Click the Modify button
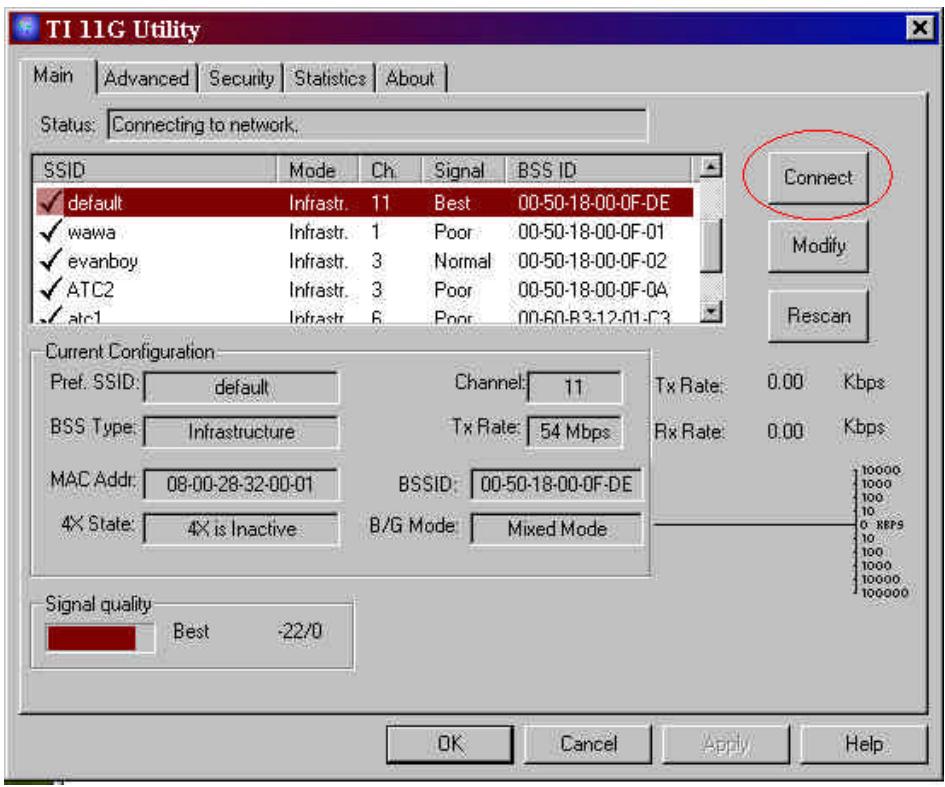Viewport: 945px width, 787px height. coord(818,246)
